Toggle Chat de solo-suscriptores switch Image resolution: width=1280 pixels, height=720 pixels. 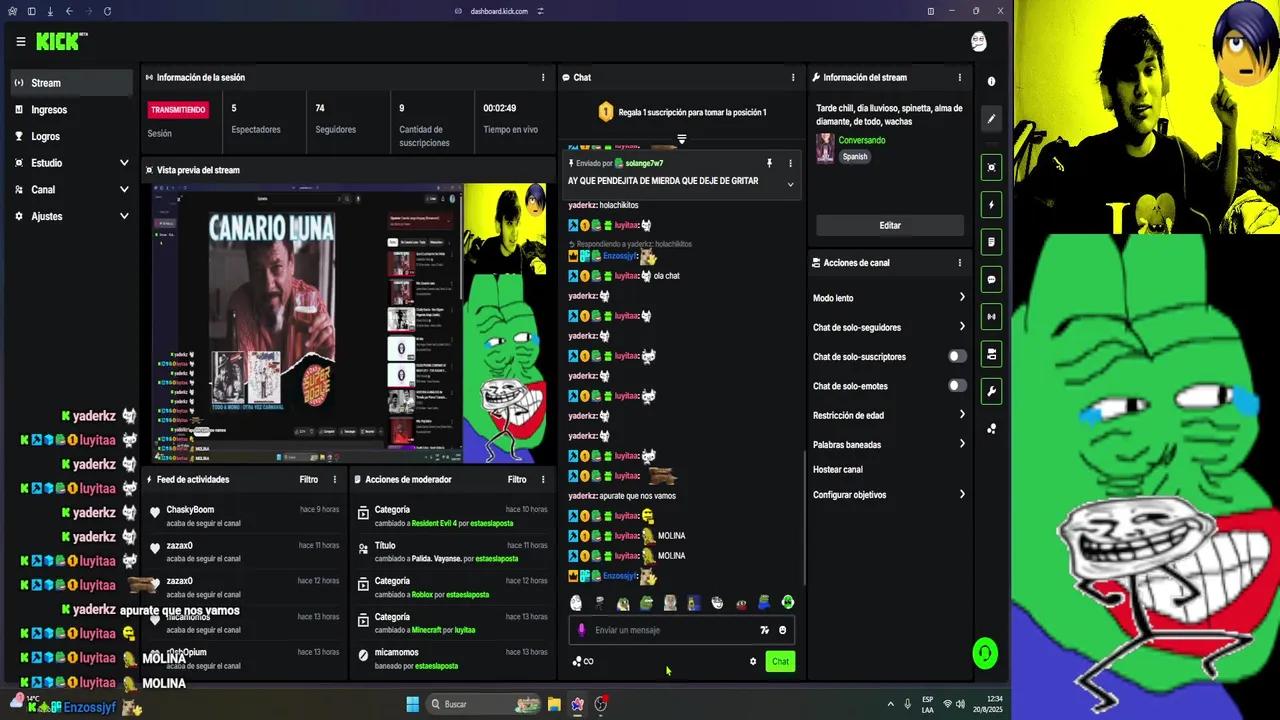(x=957, y=356)
